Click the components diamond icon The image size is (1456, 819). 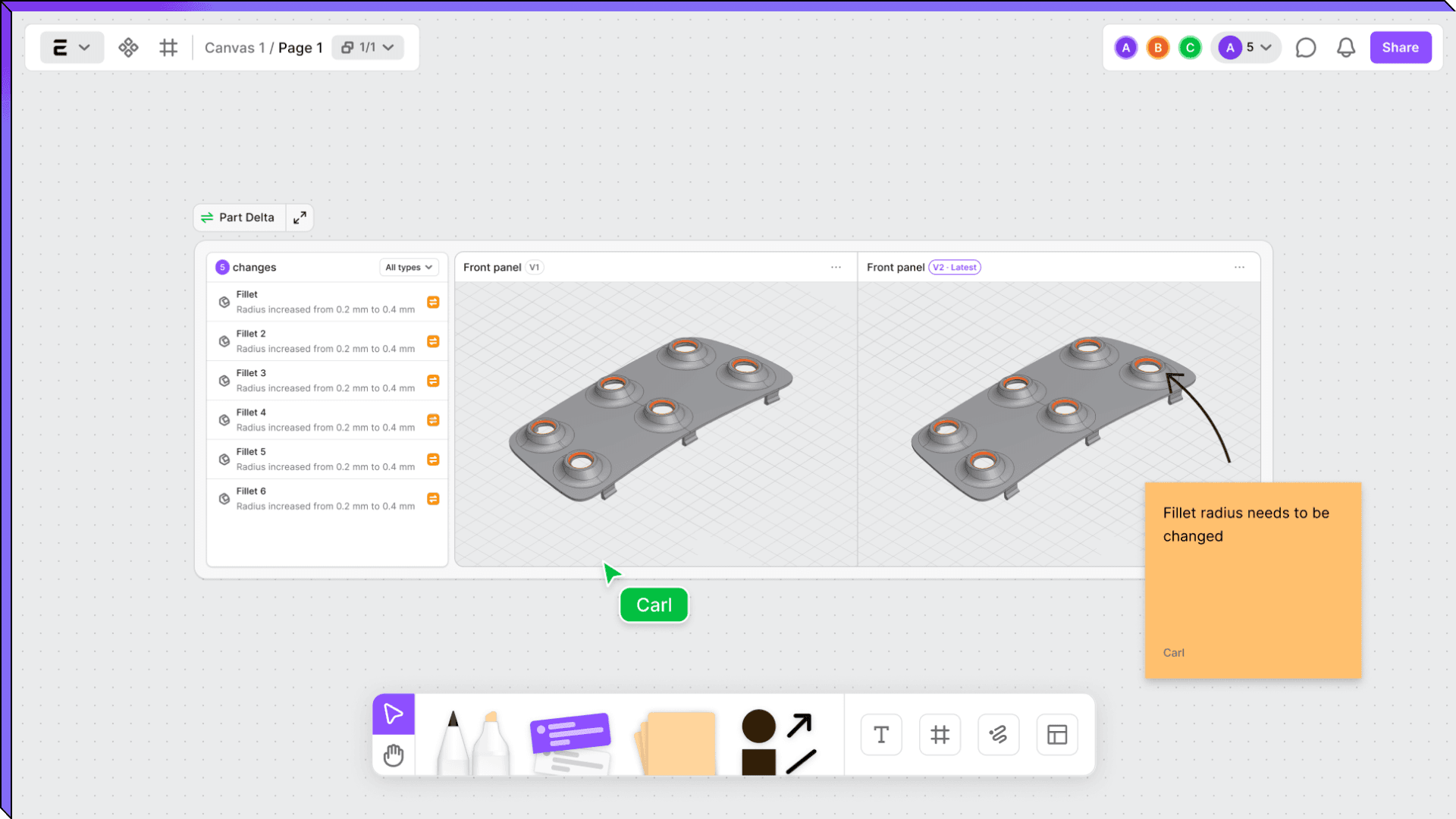128,48
